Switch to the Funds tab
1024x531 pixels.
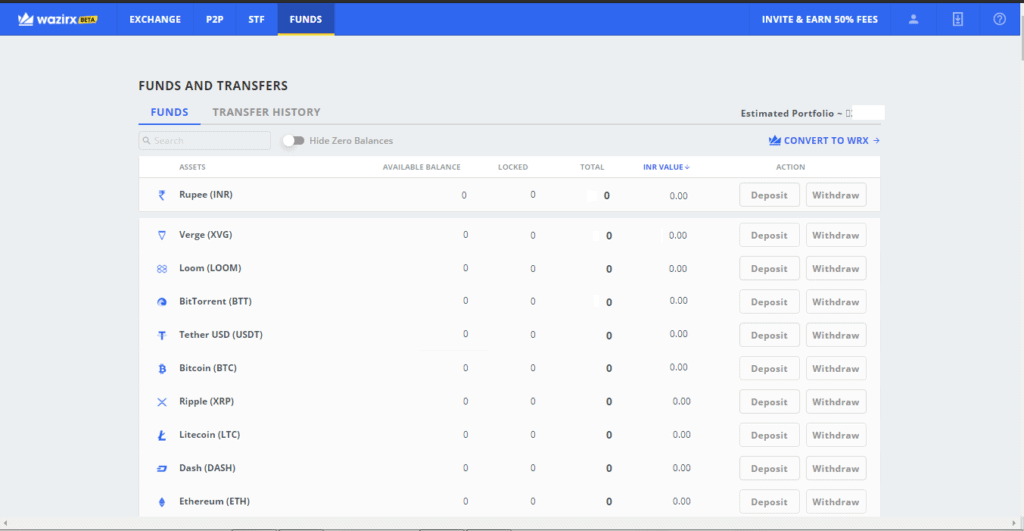tap(169, 112)
